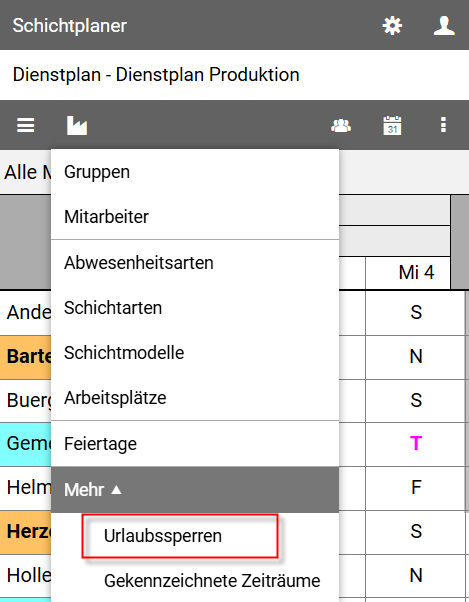Viewport: 469px width, 602px height.
Task: Click the S shift cell in Ande row
Action: [416, 313]
